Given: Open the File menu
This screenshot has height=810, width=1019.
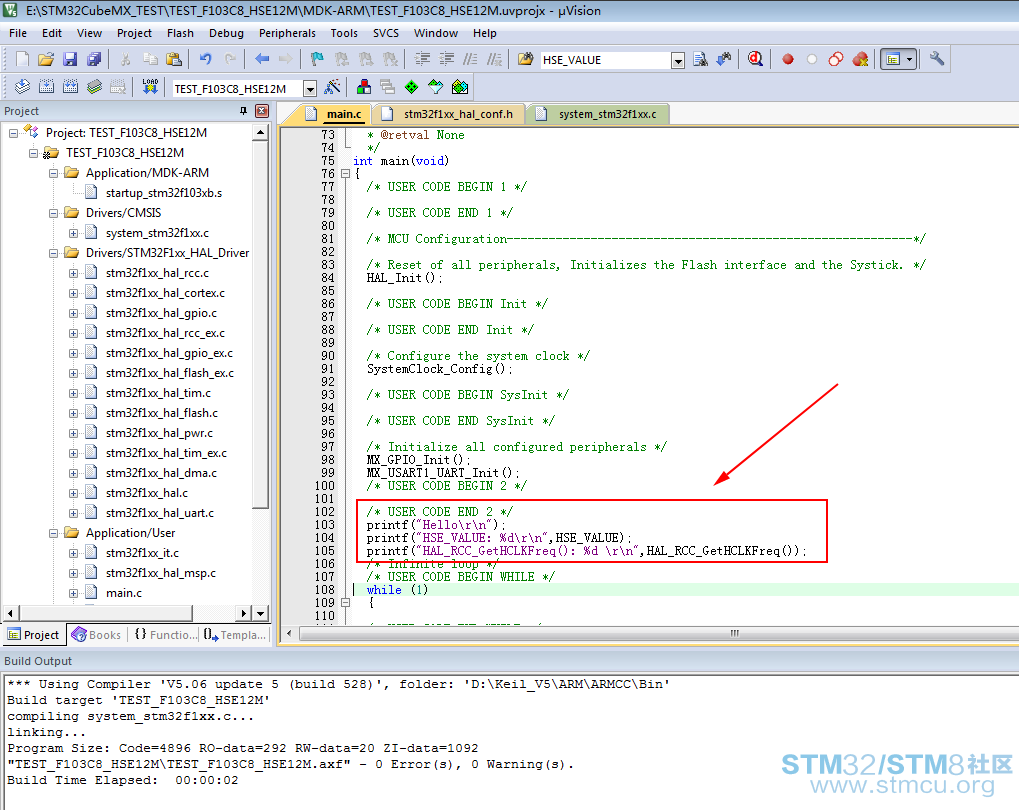Looking at the screenshot, I should click(18, 33).
